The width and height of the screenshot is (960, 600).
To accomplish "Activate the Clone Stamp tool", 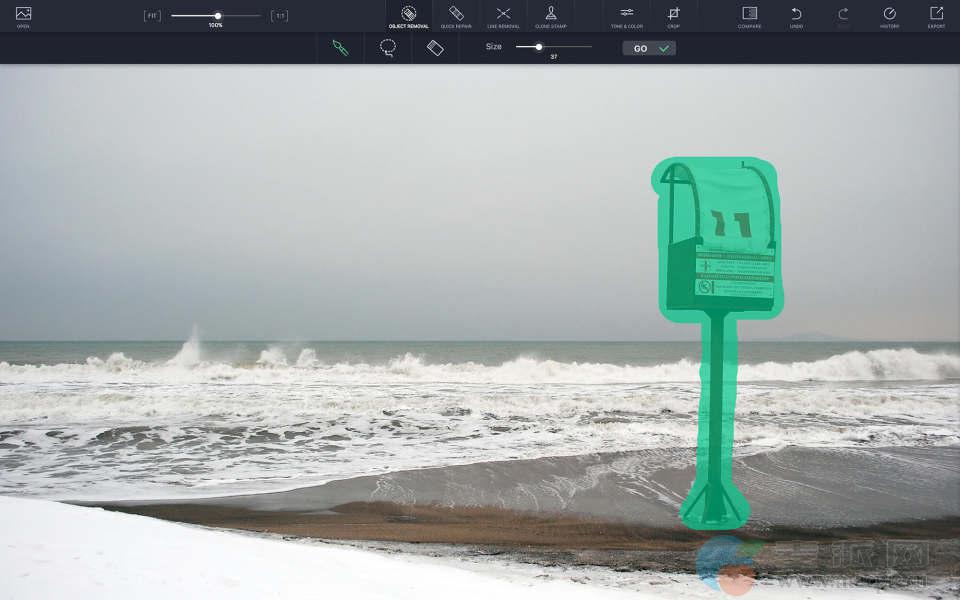I will pos(550,15).
